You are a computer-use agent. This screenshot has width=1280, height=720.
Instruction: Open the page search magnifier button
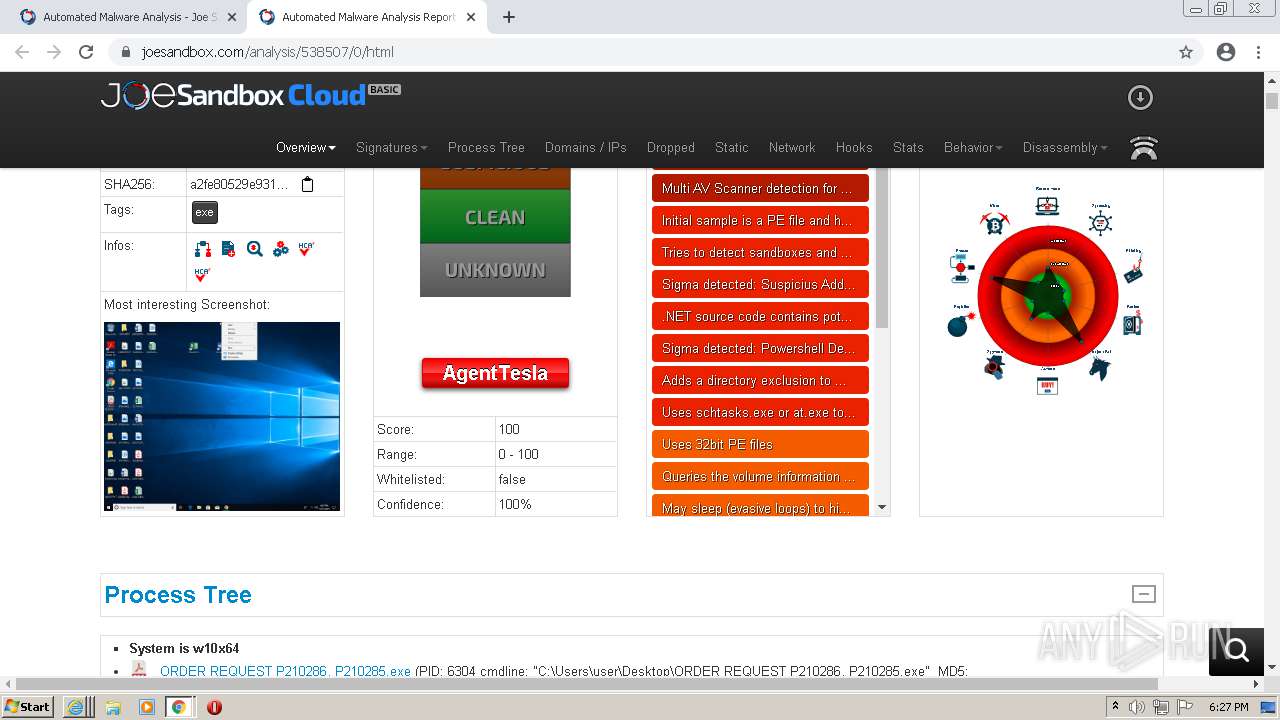pos(1237,651)
